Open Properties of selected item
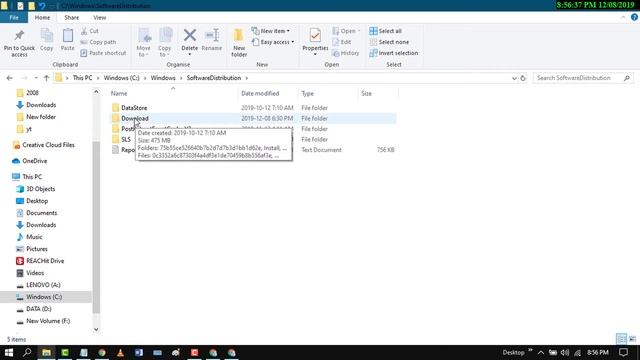This screenshot has height=360, width=640. coord(315,42)
